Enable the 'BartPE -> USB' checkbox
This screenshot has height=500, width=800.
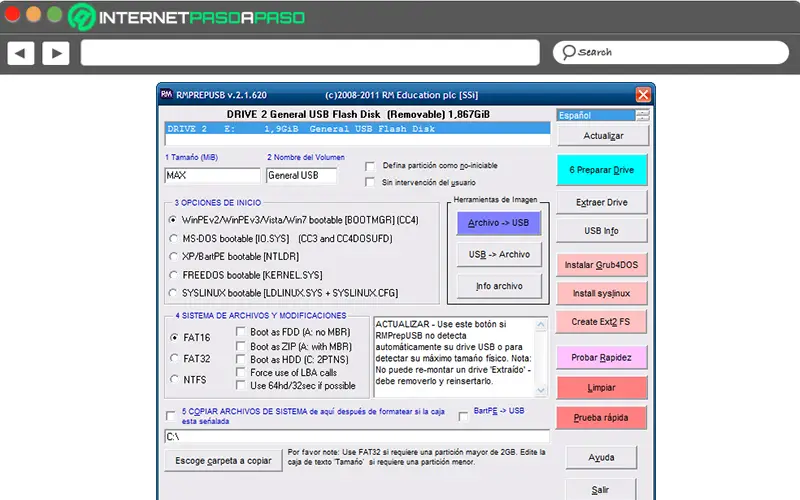[463, 416]
